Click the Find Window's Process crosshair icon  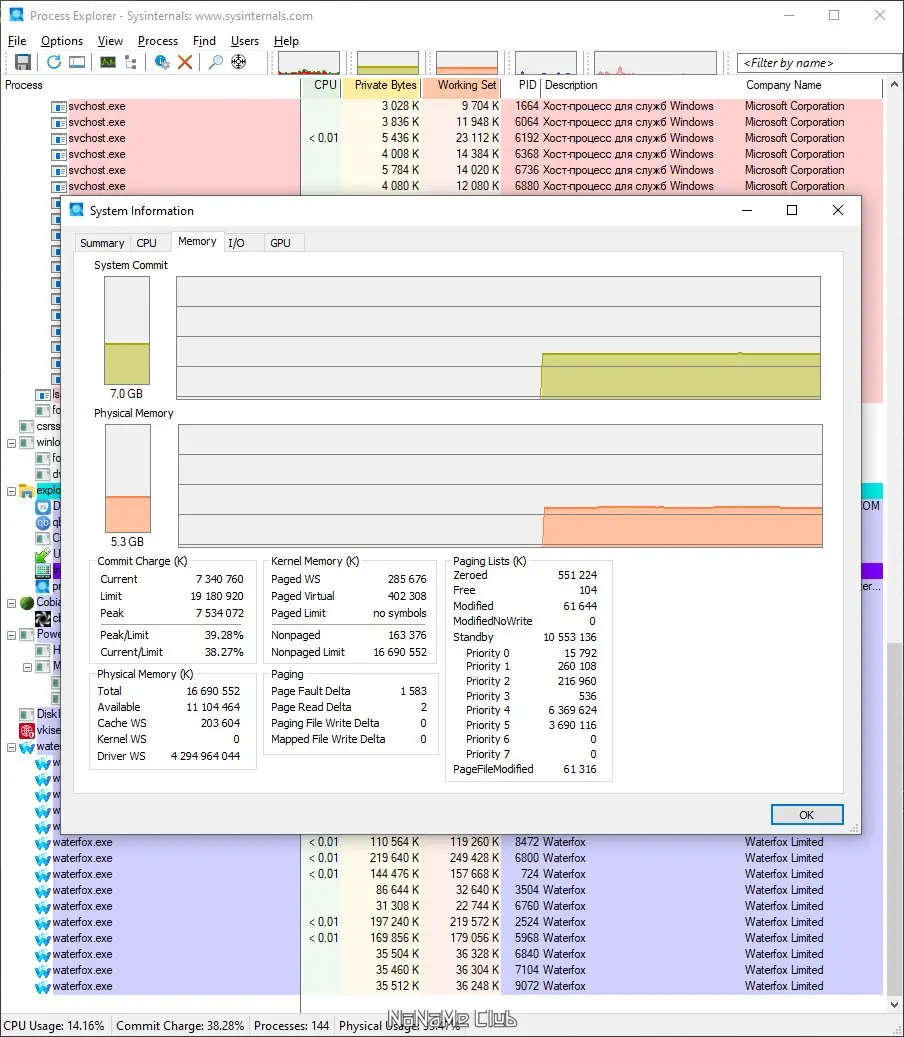(239, 62)
